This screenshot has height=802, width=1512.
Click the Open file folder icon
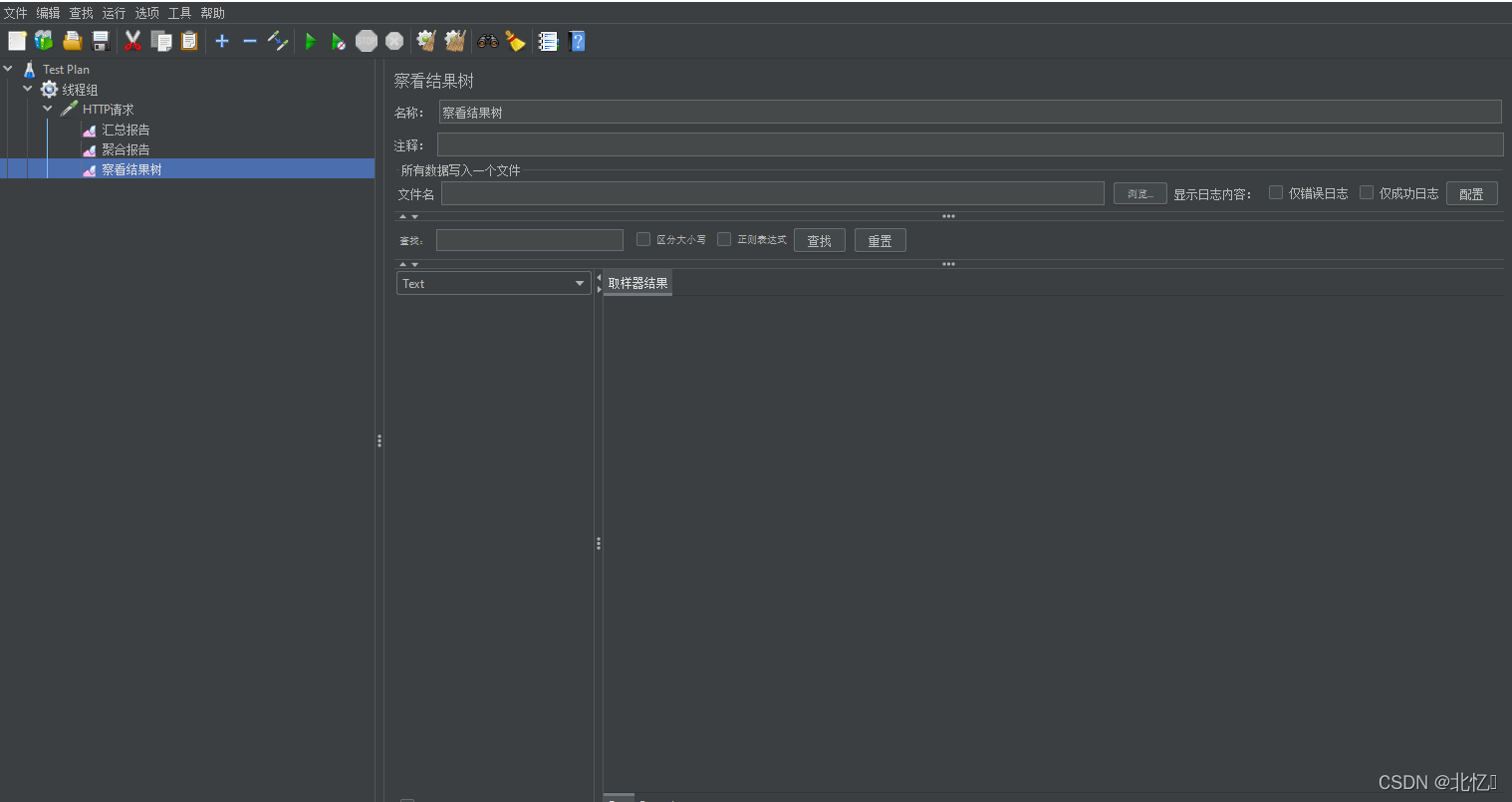[72, 41]
